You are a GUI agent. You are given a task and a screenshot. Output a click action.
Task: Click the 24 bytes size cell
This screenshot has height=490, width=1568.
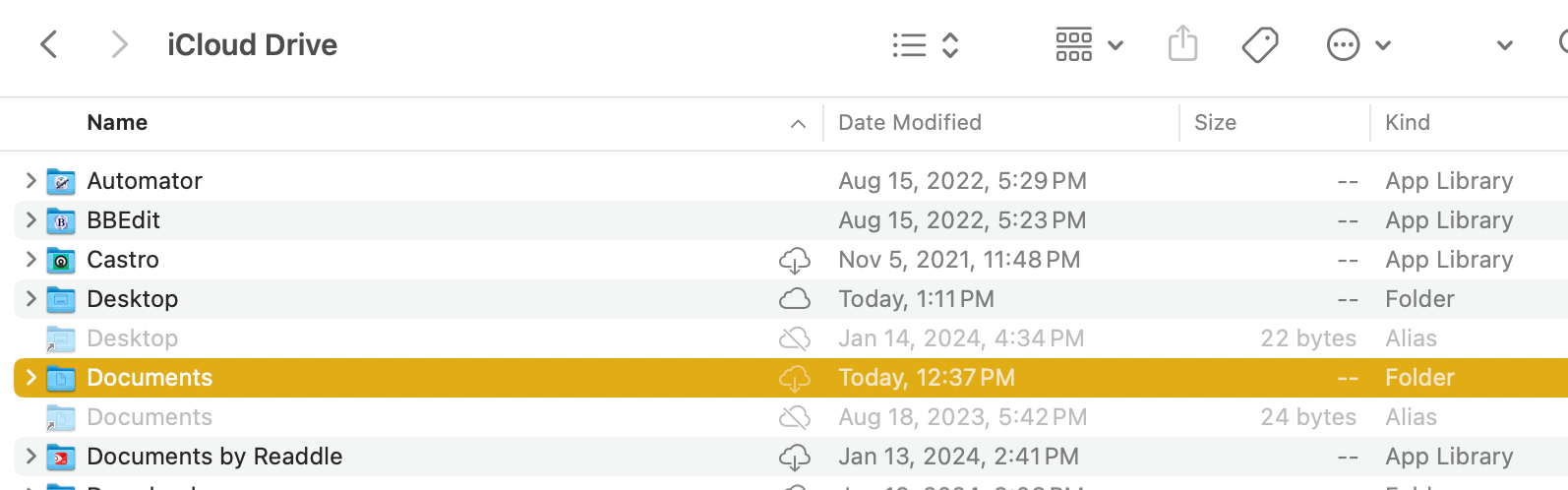click(1308, 417)
